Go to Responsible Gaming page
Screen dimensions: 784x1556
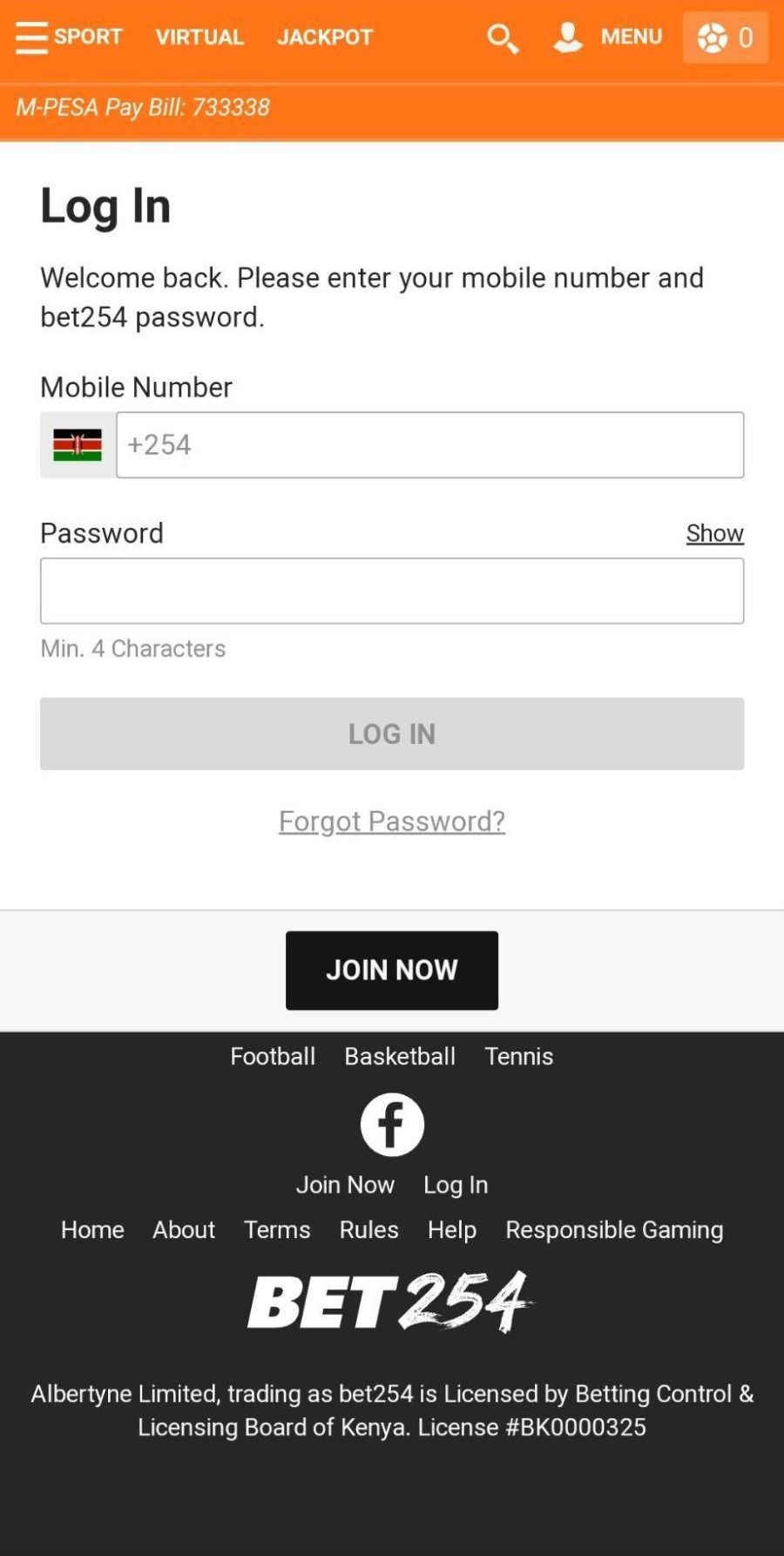(x=614, y=1229)
